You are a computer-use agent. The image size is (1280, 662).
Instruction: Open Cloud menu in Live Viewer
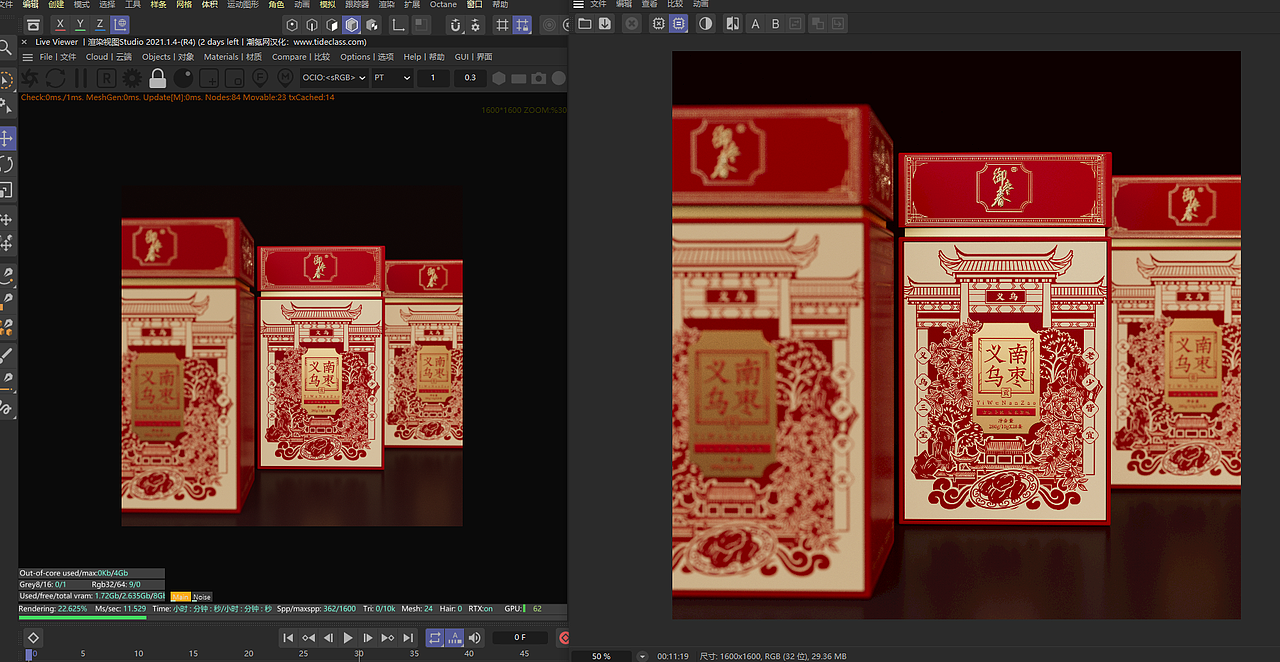pos(108,57)
